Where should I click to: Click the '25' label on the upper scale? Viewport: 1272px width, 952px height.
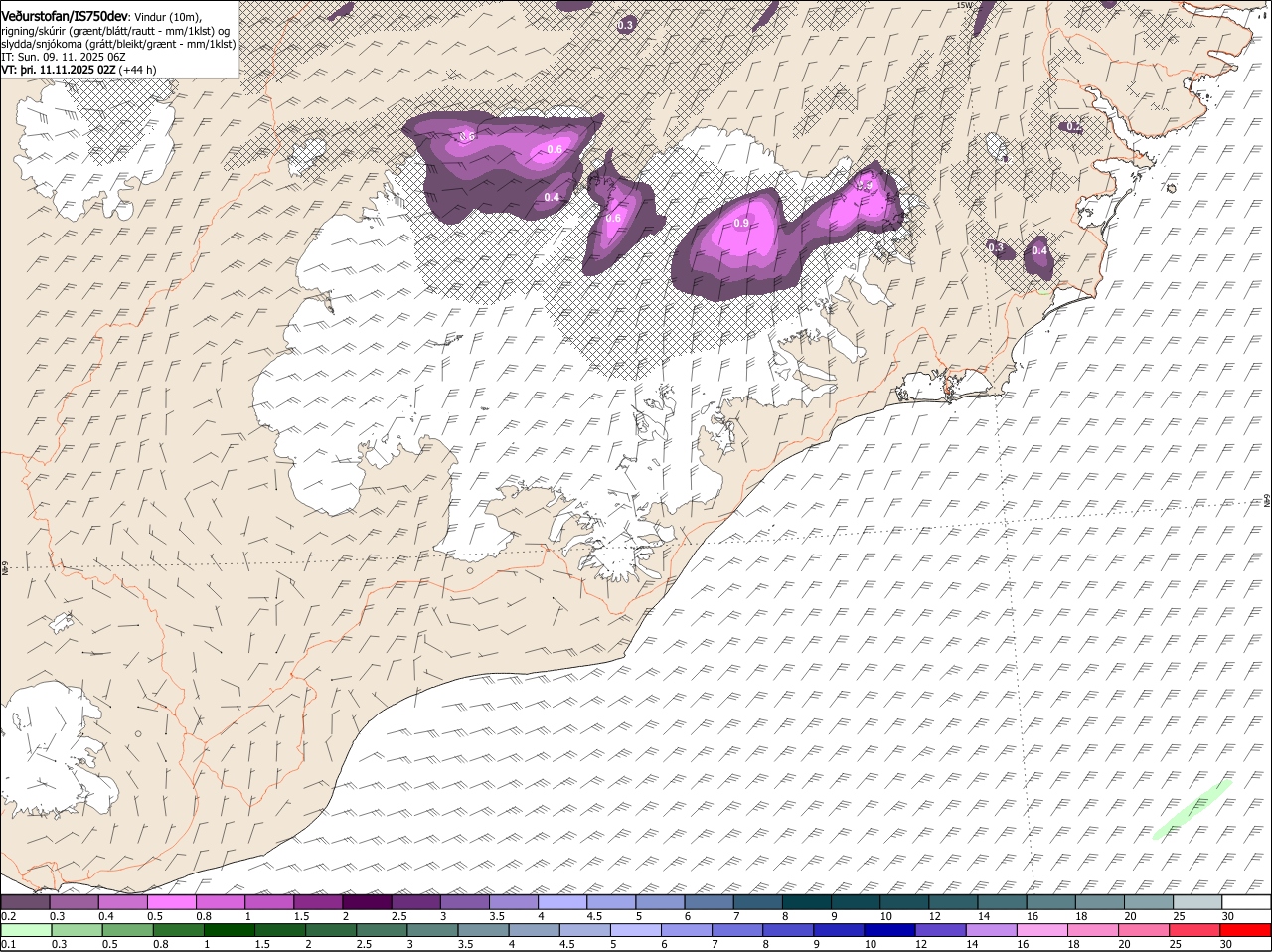(x=1181, y=916)
